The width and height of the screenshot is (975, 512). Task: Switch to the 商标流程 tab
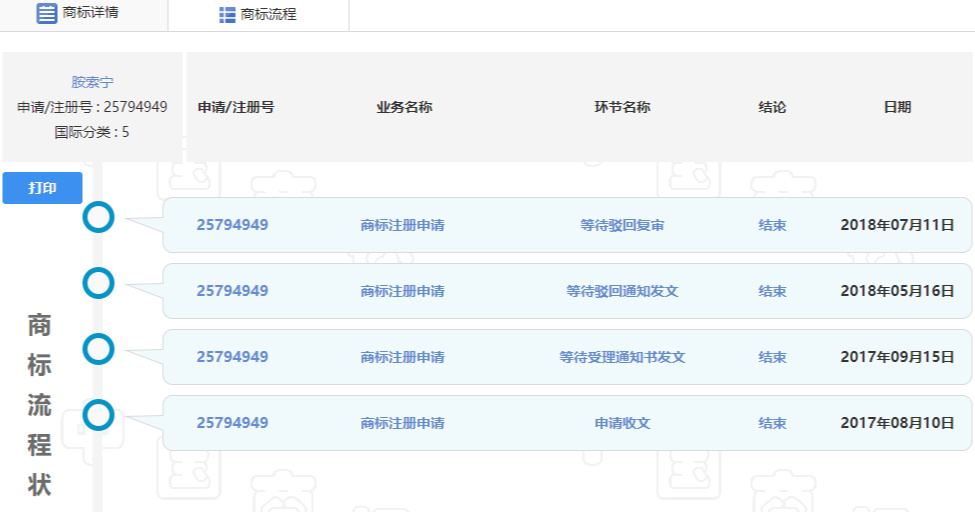click(x=268, y=15)
